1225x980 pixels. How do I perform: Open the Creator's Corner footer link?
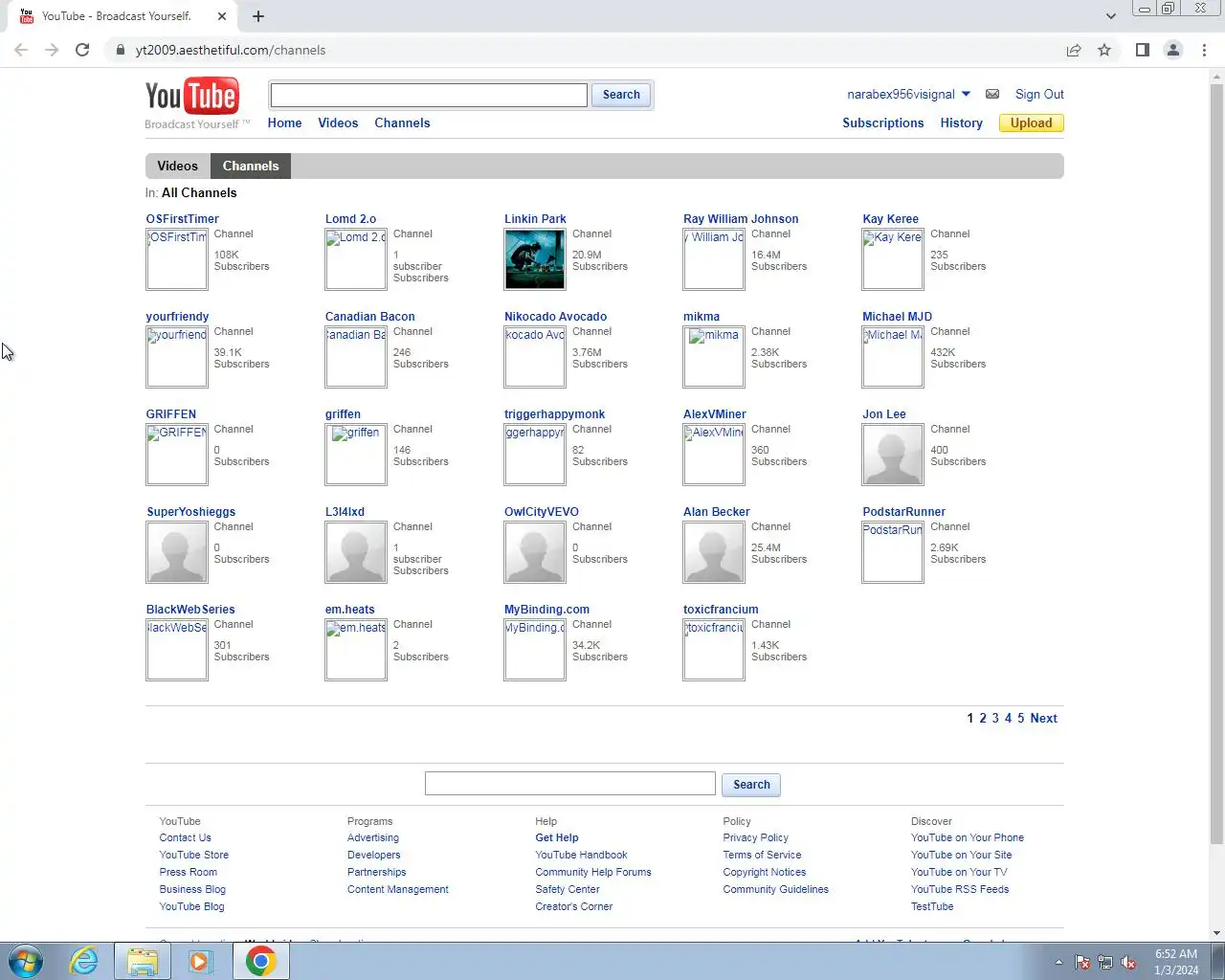click(x=574, y=906)
